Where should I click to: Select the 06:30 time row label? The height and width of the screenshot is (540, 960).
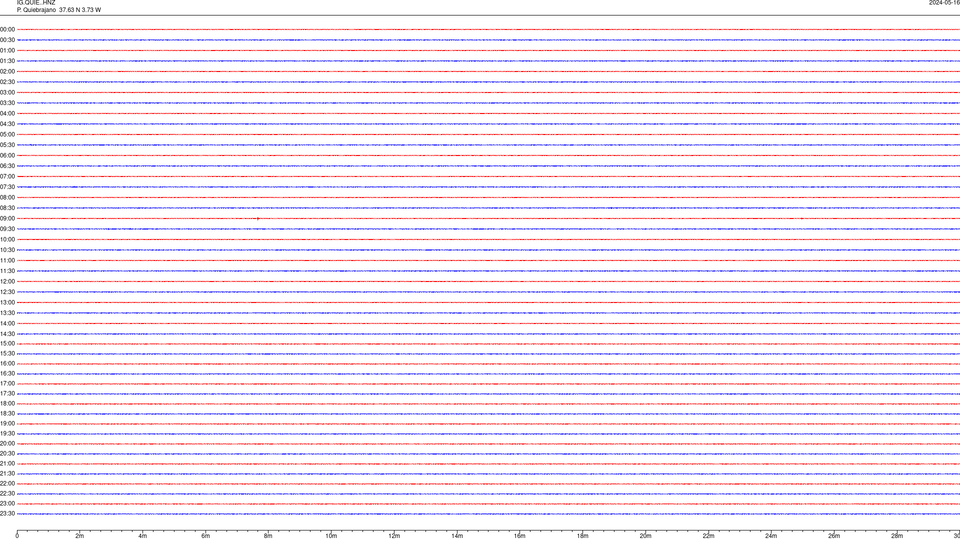(x=7, y=166)
